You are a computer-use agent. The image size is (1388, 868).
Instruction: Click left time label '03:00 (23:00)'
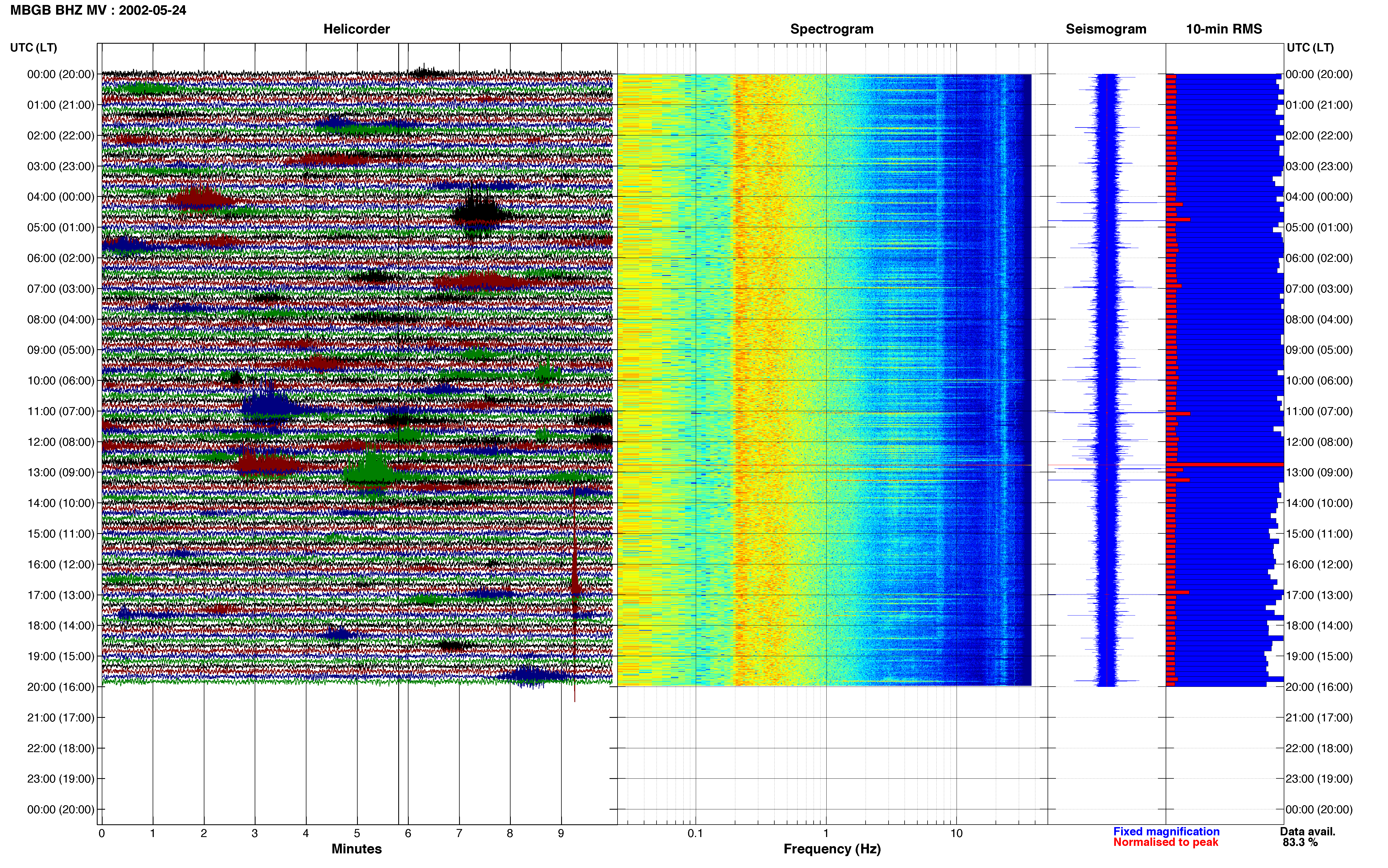[x=61, y=166]
